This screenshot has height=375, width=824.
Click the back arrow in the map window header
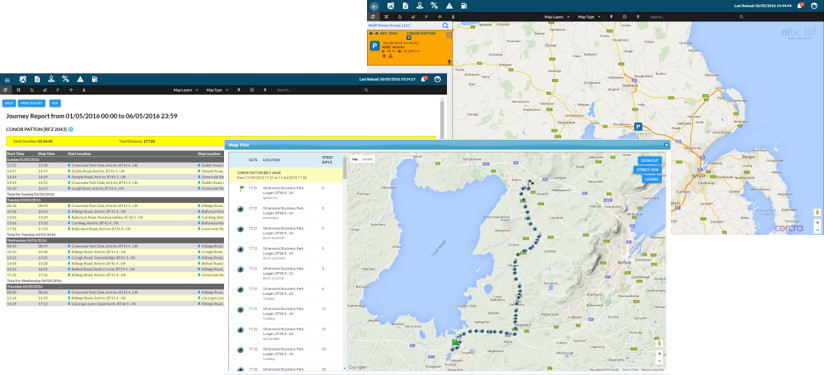[374, 6]
